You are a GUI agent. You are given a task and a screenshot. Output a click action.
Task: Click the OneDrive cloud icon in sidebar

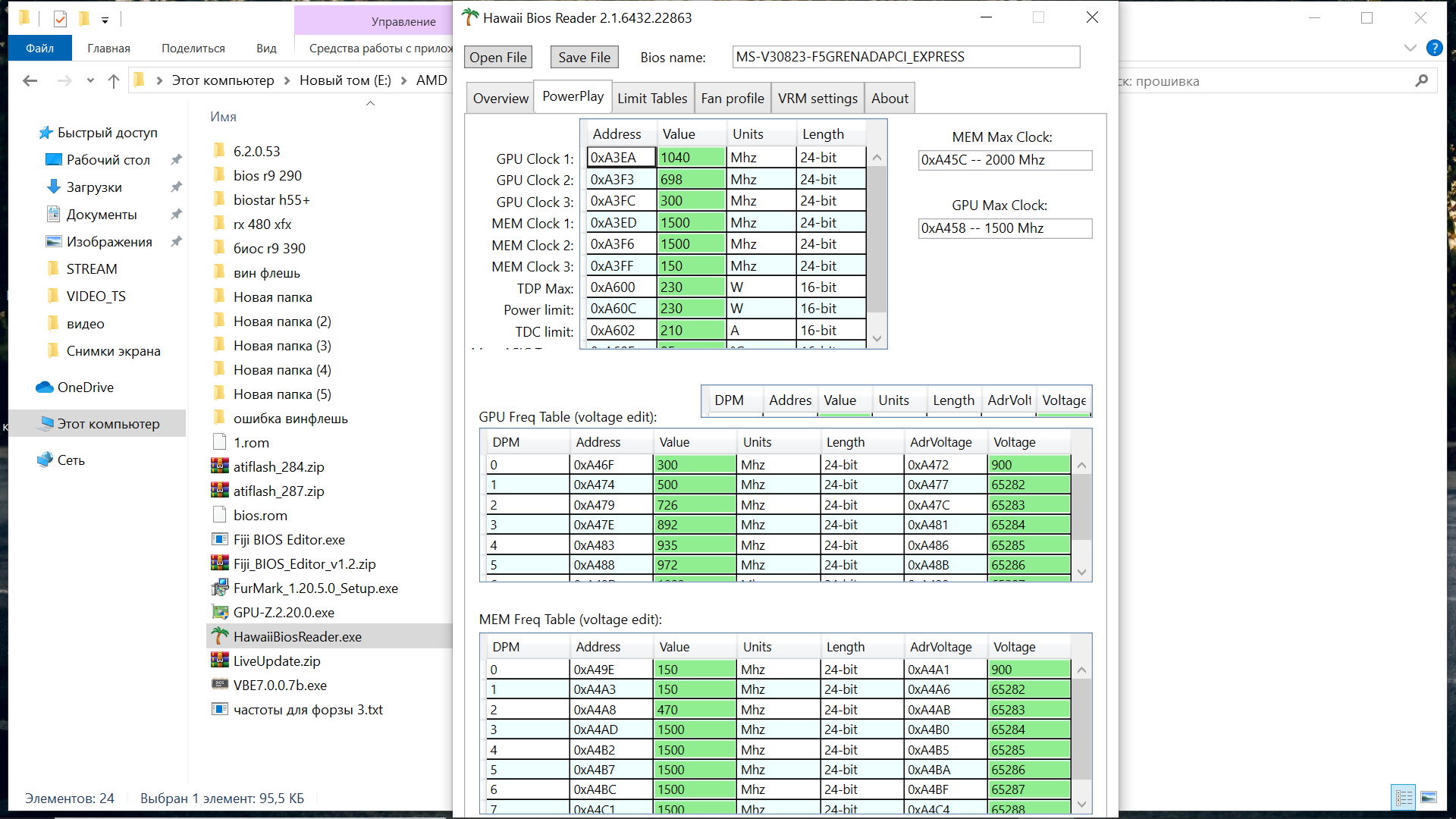[x=44, y=388]
